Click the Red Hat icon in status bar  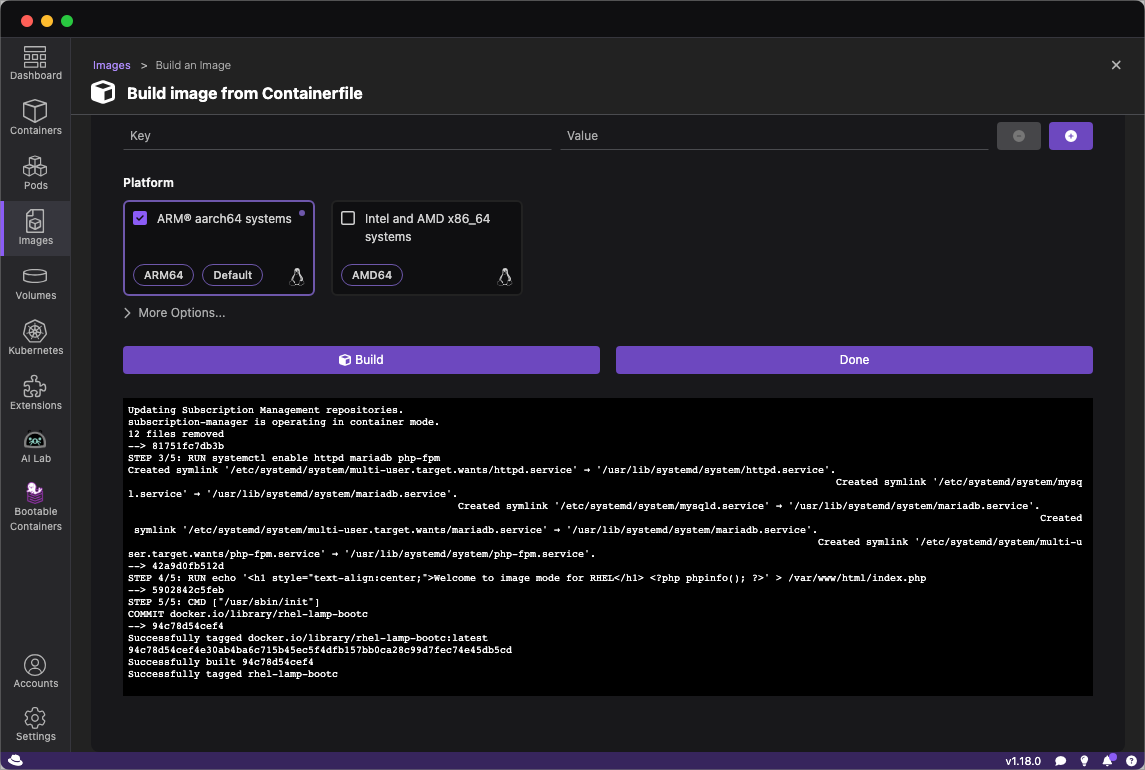point(15,761)
